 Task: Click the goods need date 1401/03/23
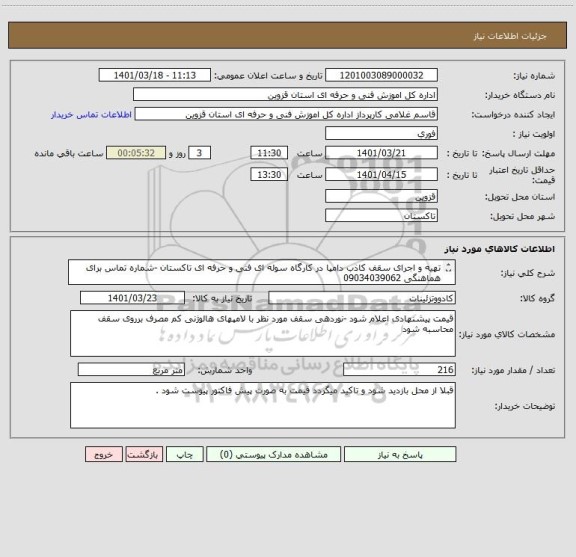[x=132, y=298]
